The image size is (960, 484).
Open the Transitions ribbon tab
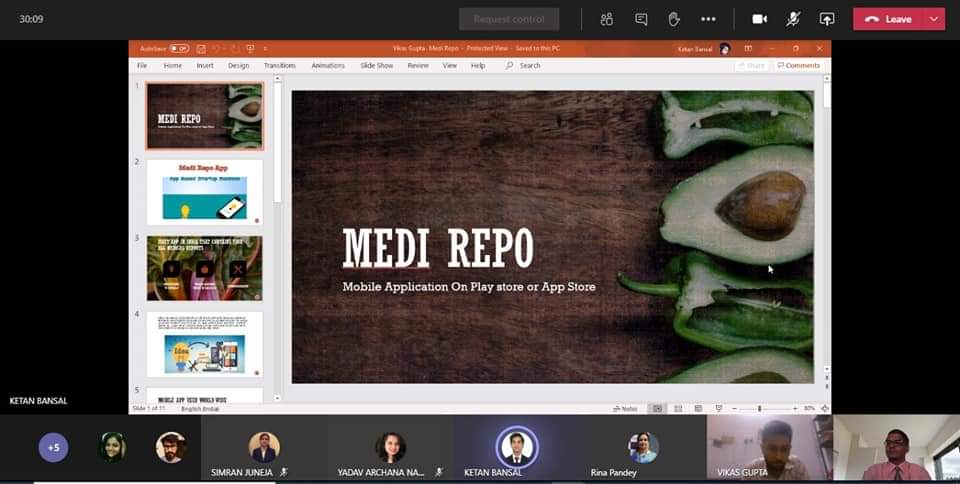point(280,65)
